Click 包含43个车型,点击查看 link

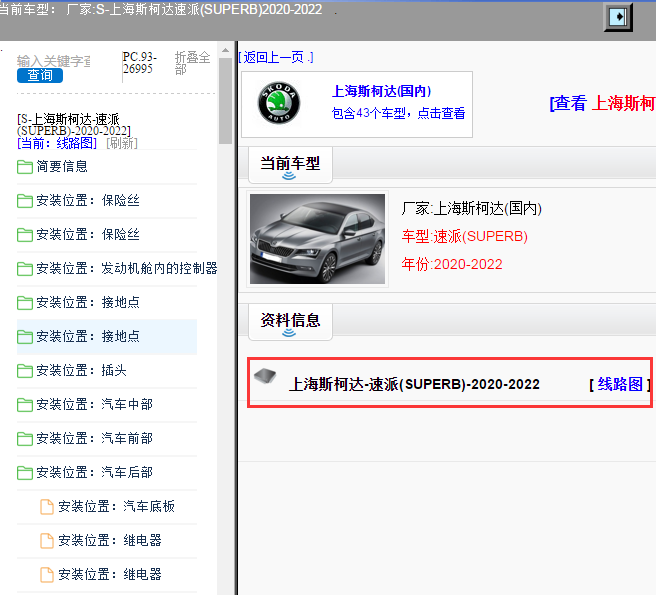pos(398,113)
